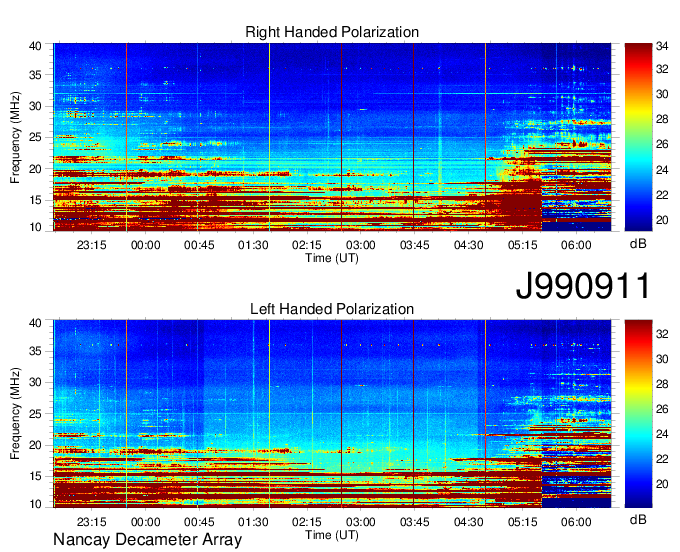Click the "Left Handed Polarization" plot title
Image resolution: width=680 pixels, height=552 pixels.
coord(332,309)
